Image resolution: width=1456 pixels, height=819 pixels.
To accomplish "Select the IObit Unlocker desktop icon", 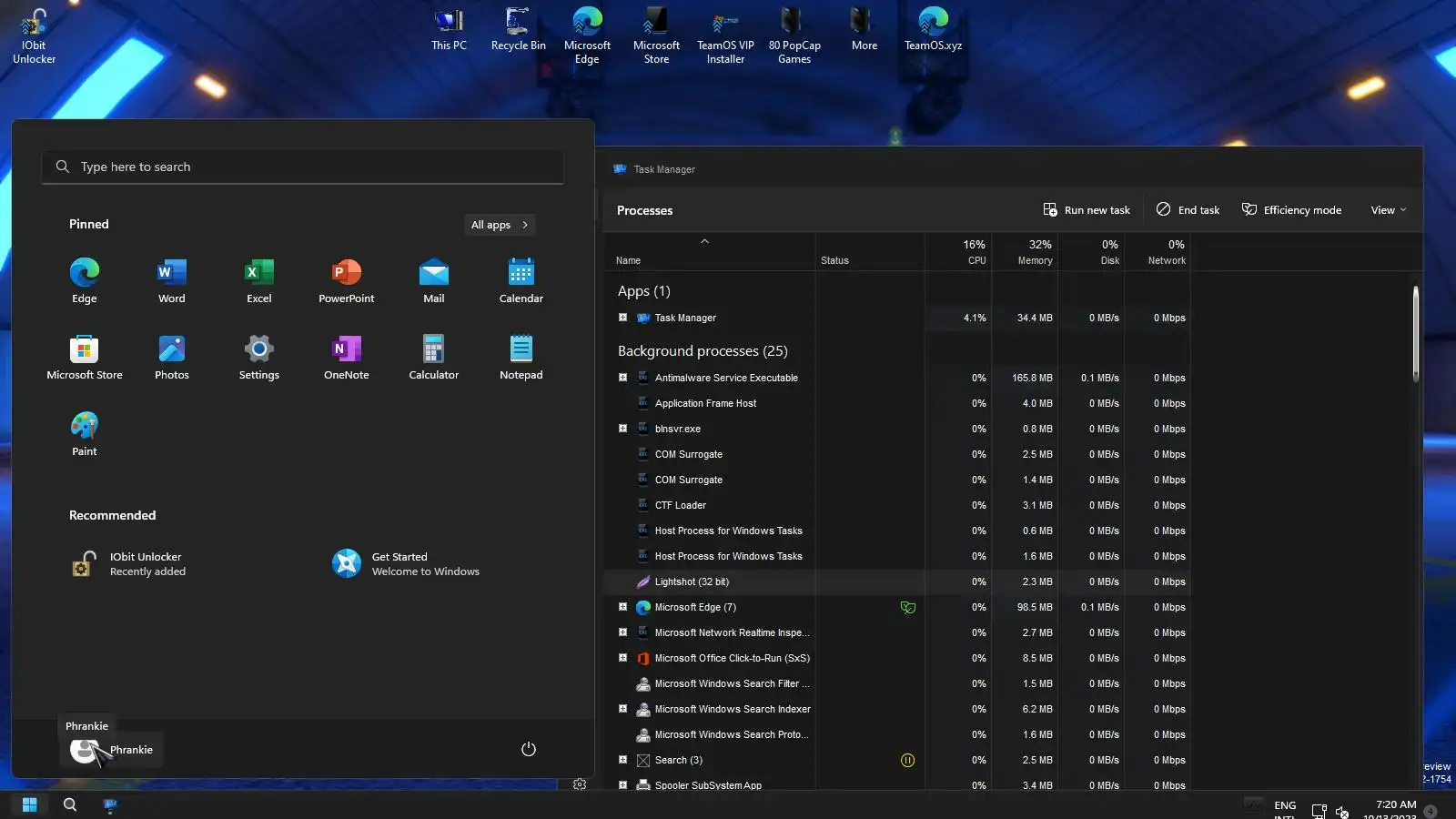I will pyautogui.click(x=35, y=36).
